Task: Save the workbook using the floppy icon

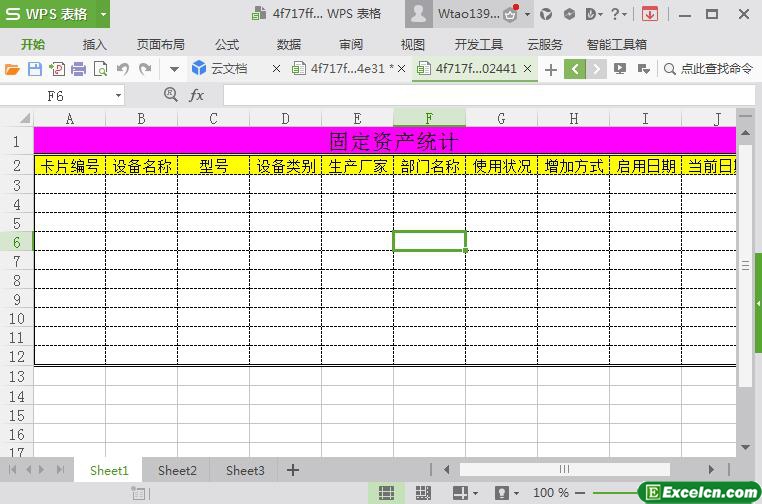Action: point(35,69)
